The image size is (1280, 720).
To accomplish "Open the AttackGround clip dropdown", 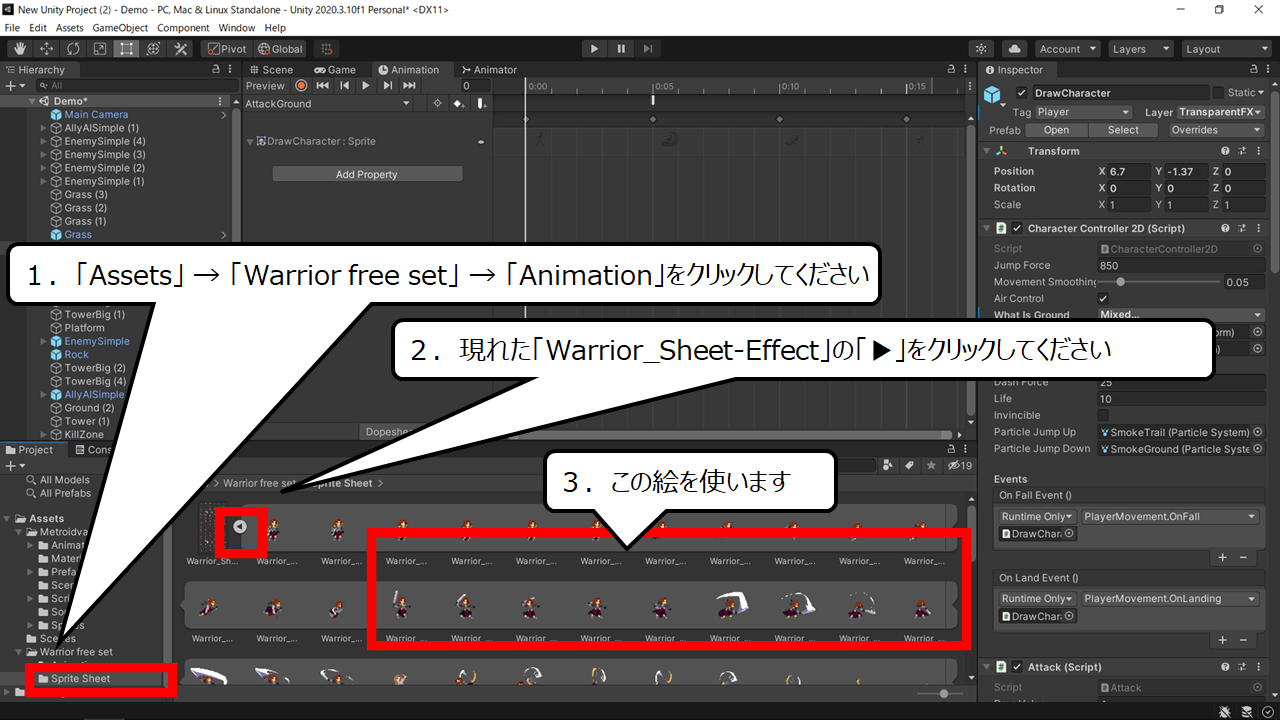I will [328, 104].
